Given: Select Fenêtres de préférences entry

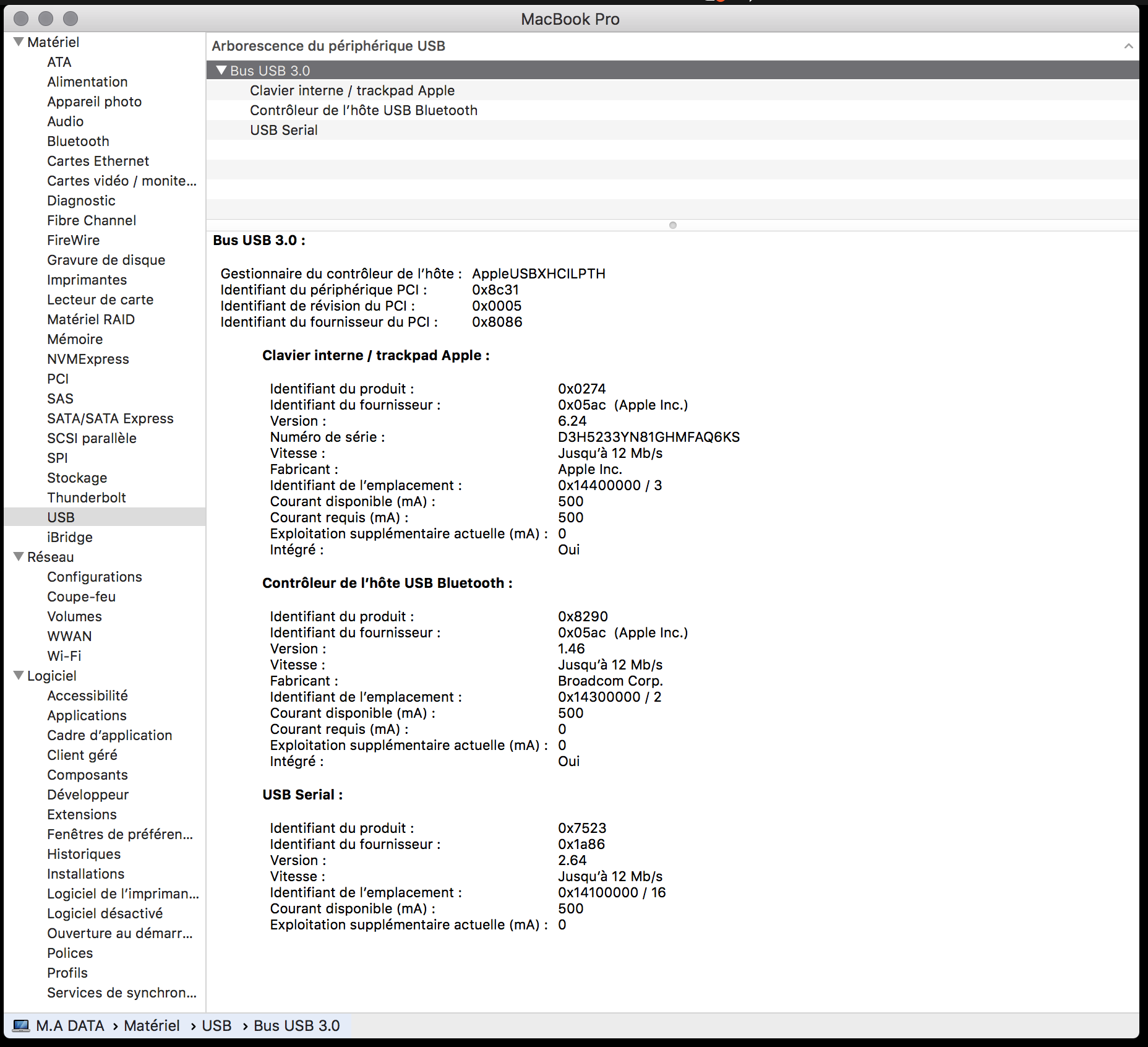Looking at the screenshot, I should (121, 834).
